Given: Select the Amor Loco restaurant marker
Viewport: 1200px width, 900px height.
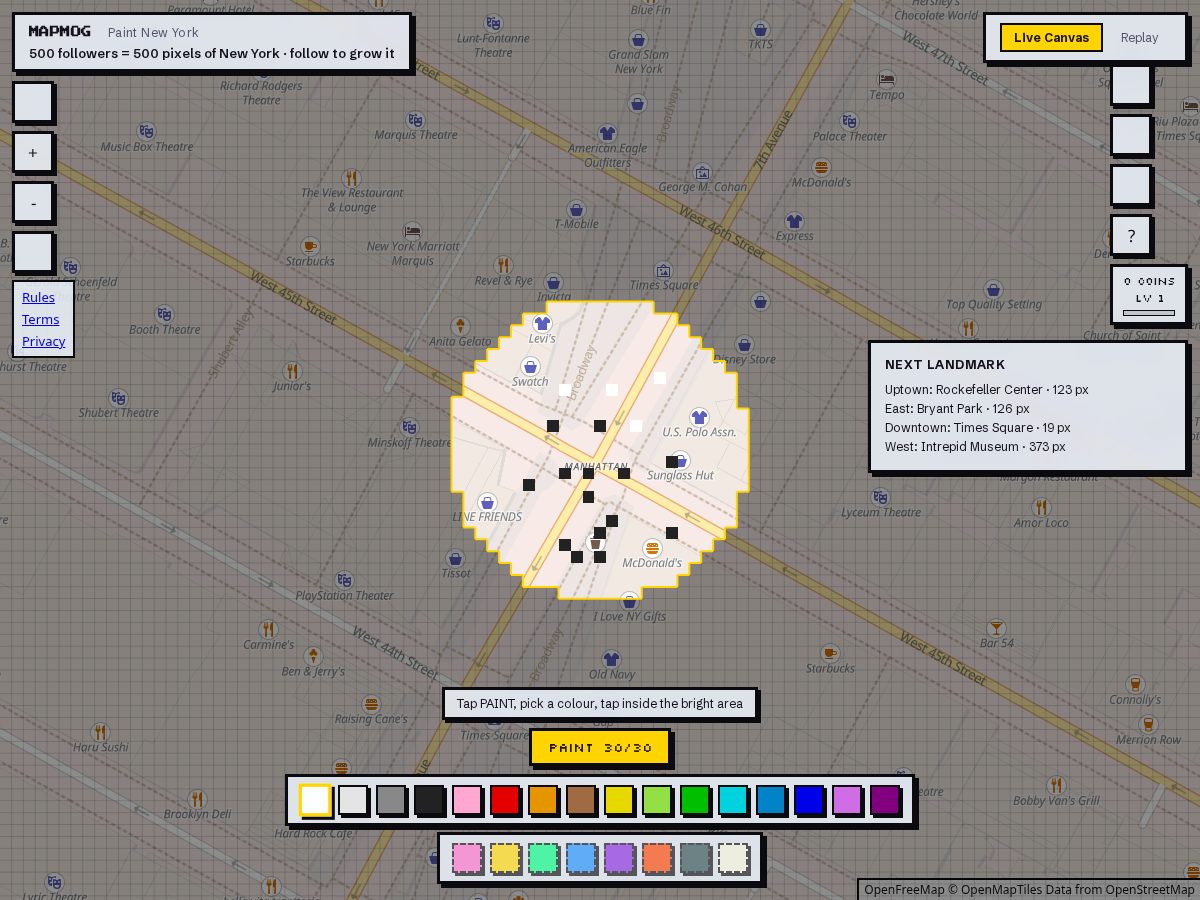Looking at the screenshot, I should pos(1041,507).
